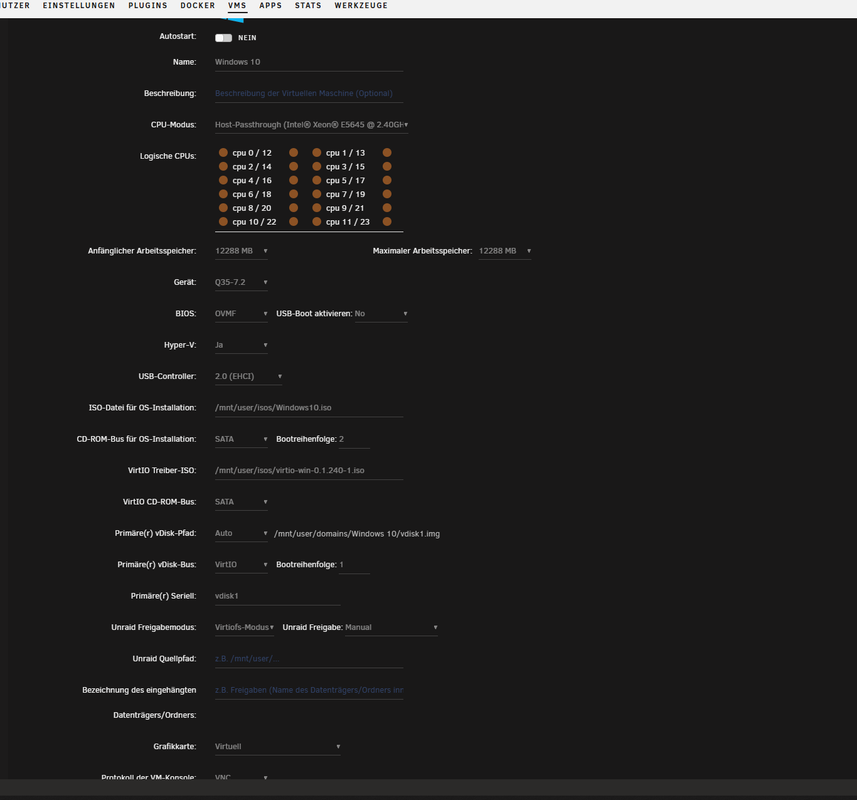
Task: Toggle the cpu 1 core checkbox
Action: point(316,152)
